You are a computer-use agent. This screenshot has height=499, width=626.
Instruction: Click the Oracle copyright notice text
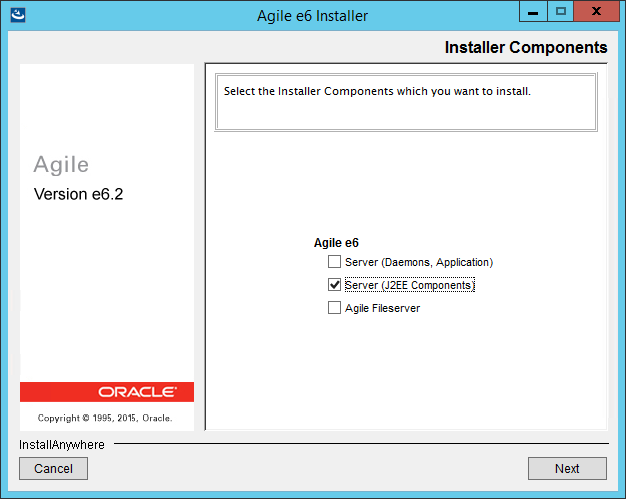[x=105, y=418]
